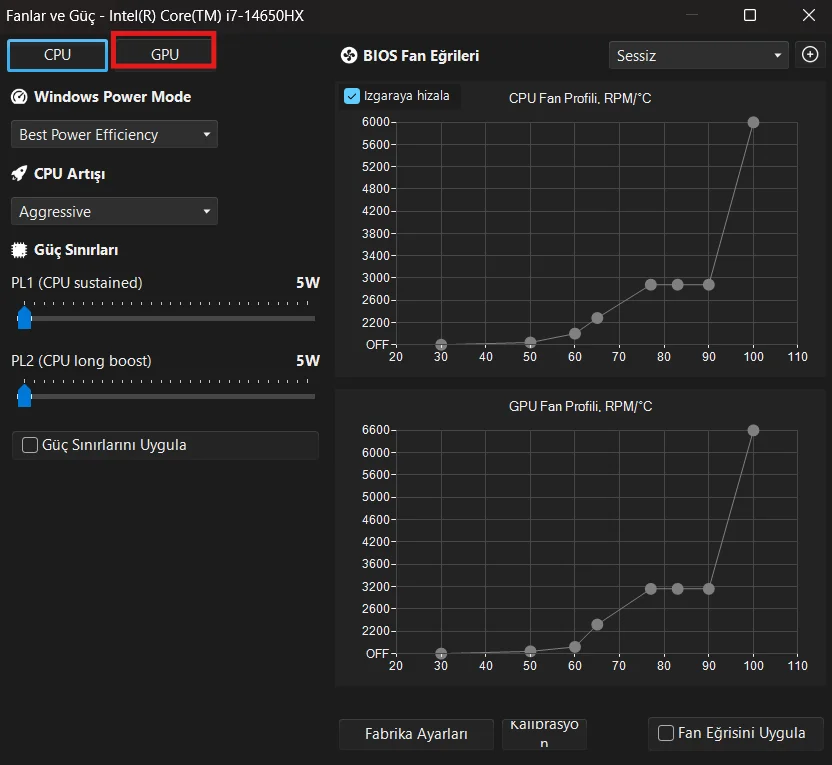This screenshot has width=832, height=765.
Task: Click the Fabrika Ayarları button
Action: [417, 734]
